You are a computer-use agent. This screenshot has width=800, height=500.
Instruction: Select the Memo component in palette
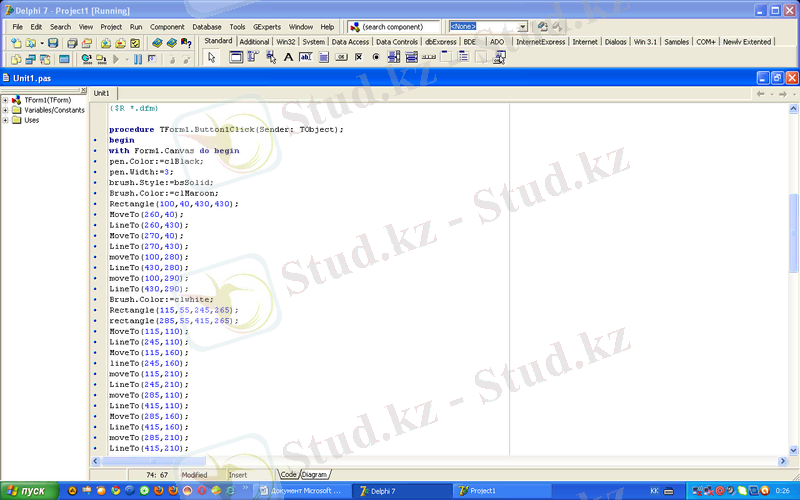click(x=323, y=57)
